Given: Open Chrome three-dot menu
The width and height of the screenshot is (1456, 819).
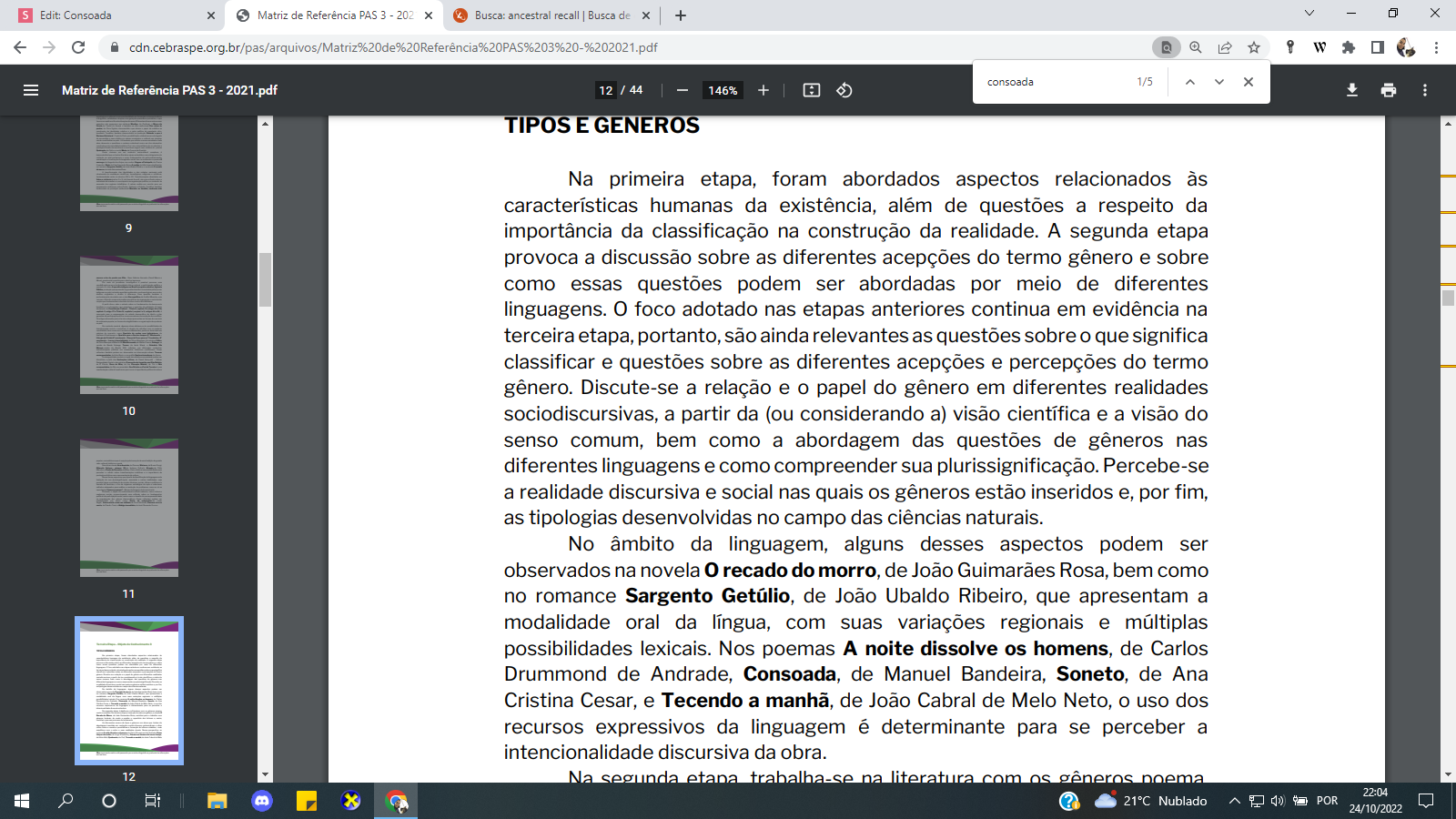Looking at the screenshot, I should point(1436,47).
